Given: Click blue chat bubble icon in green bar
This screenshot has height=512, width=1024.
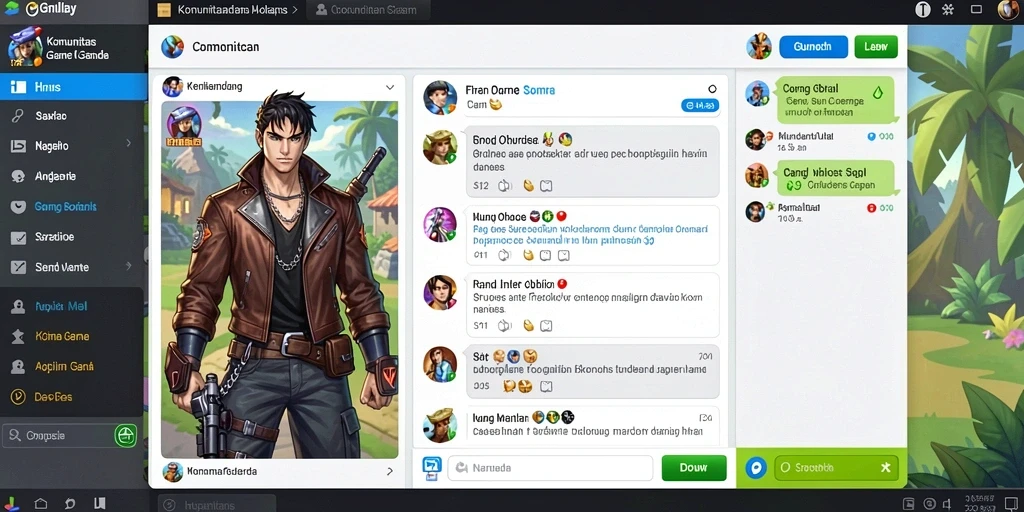Looking at the screenshot, I should pos(756,468).
